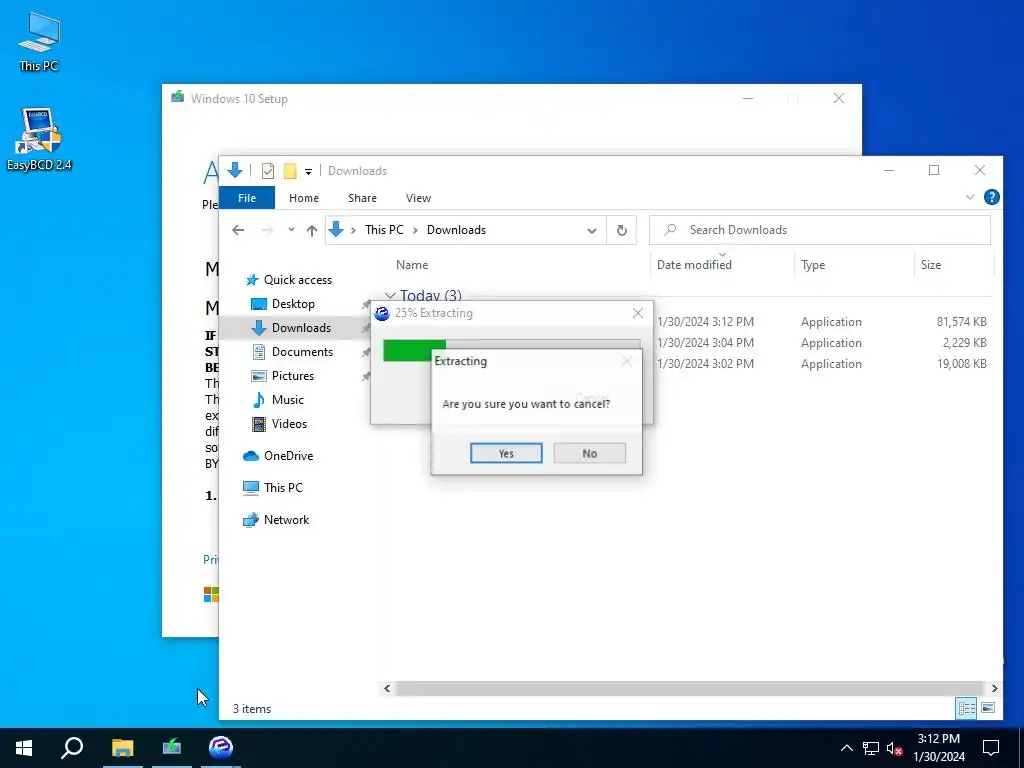The image size is (1024, 768).
Task: Go back using the back arrow
Action: coord(238,230)
